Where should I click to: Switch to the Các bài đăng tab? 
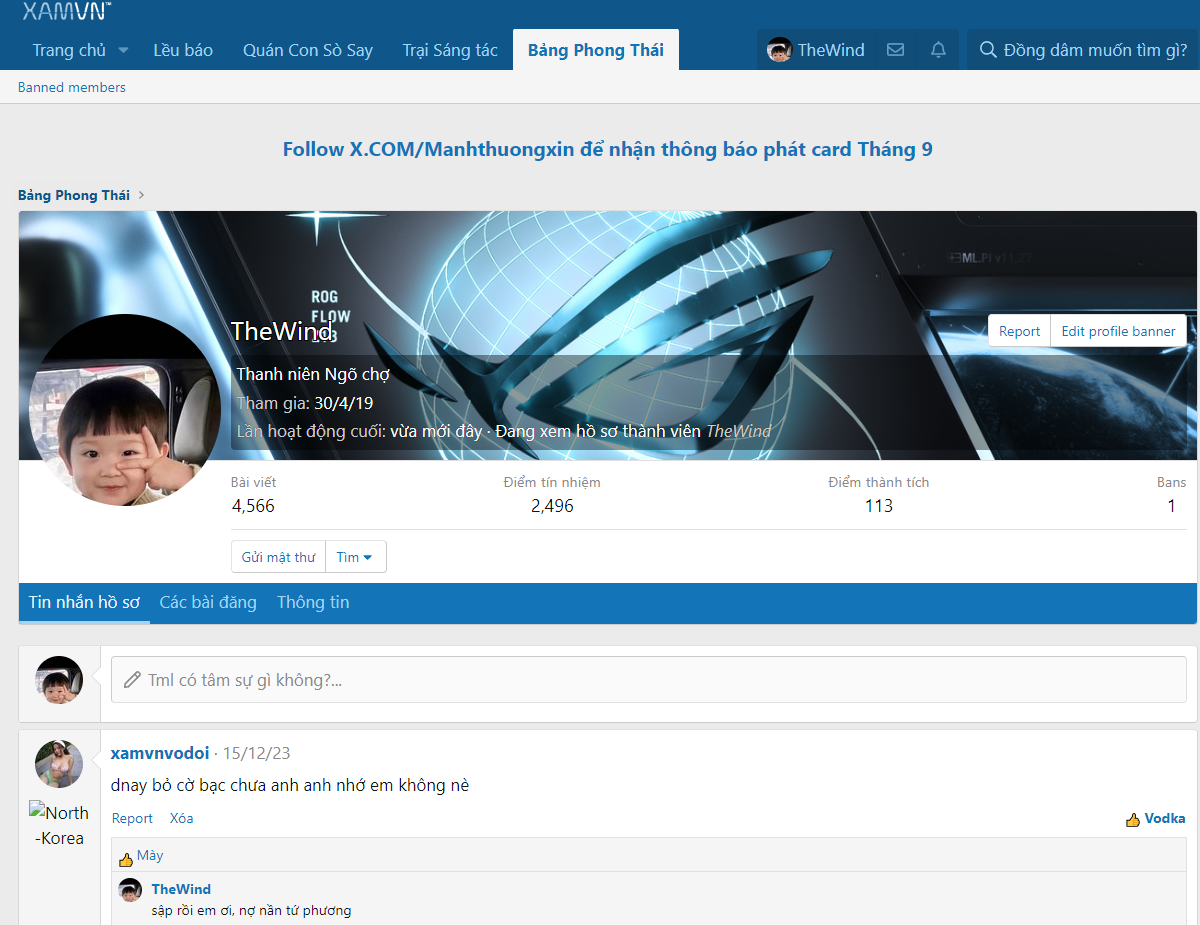pyautogui.click(x=208, y=602)
